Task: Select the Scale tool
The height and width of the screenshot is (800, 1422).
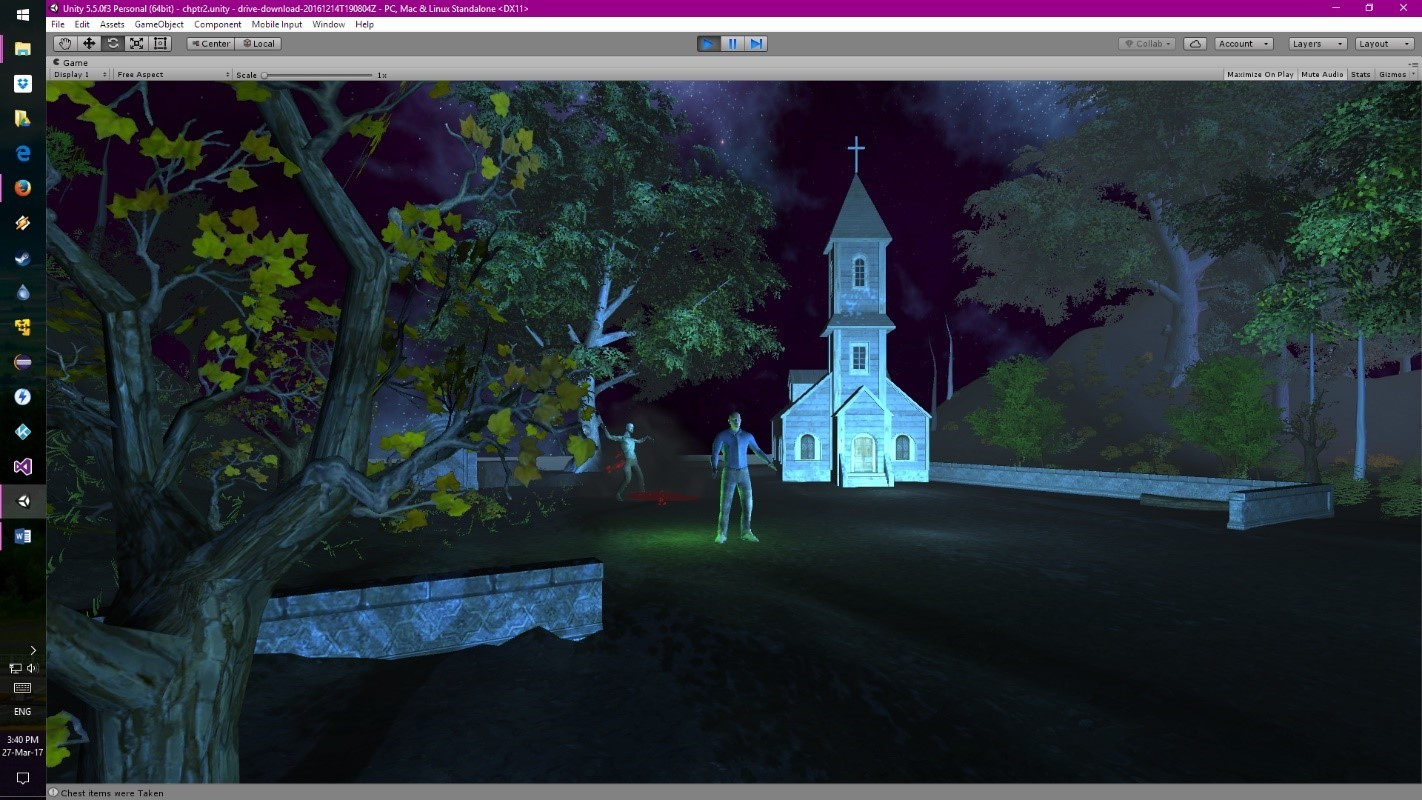Action: [x=137, y=44]
